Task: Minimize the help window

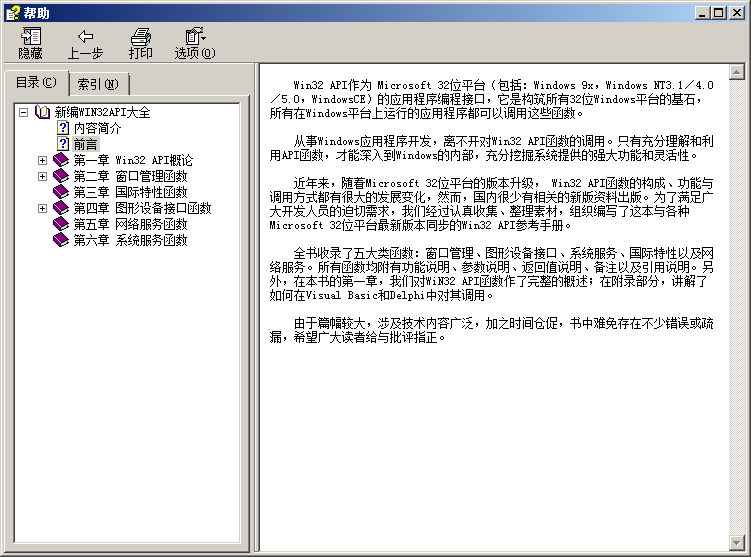Action: tap(703, 13)
